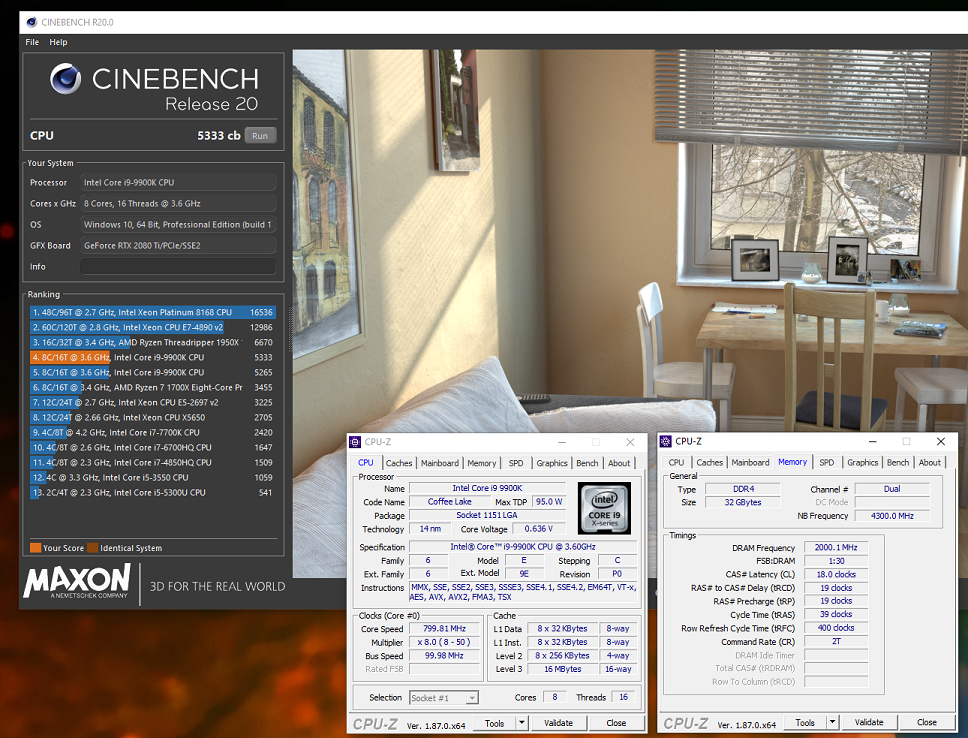The image size is (968, 738).
Task: Click Tools button in right CPU-Z
Action: pyautogui.click(x=805, y=723)
